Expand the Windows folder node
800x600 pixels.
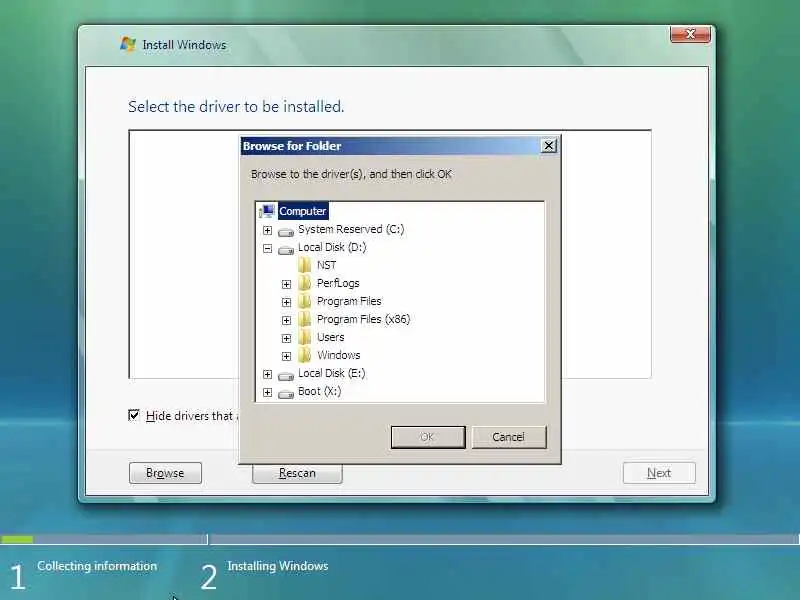(x=286, y=356)
